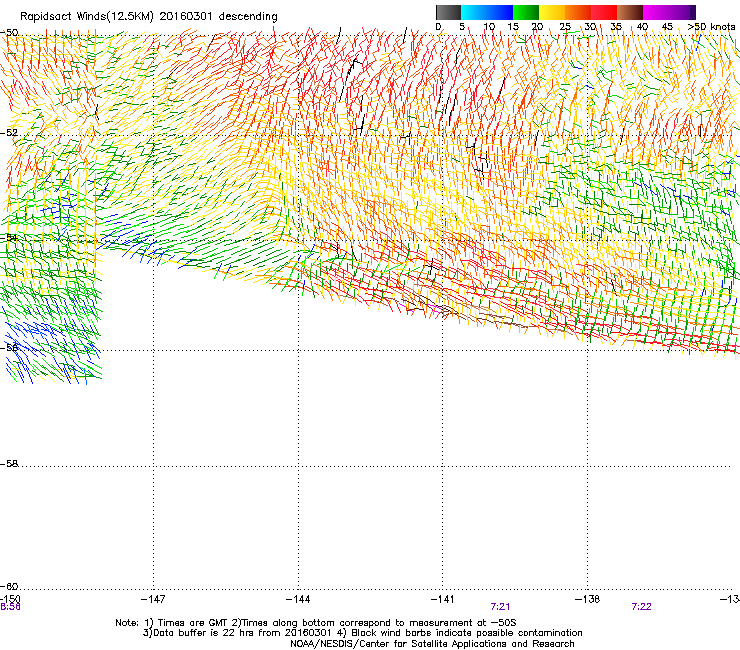This screenshot has height=650, width=740.
Task: Click the gray 0-5 knots color swatch
Action: point(448,12)
